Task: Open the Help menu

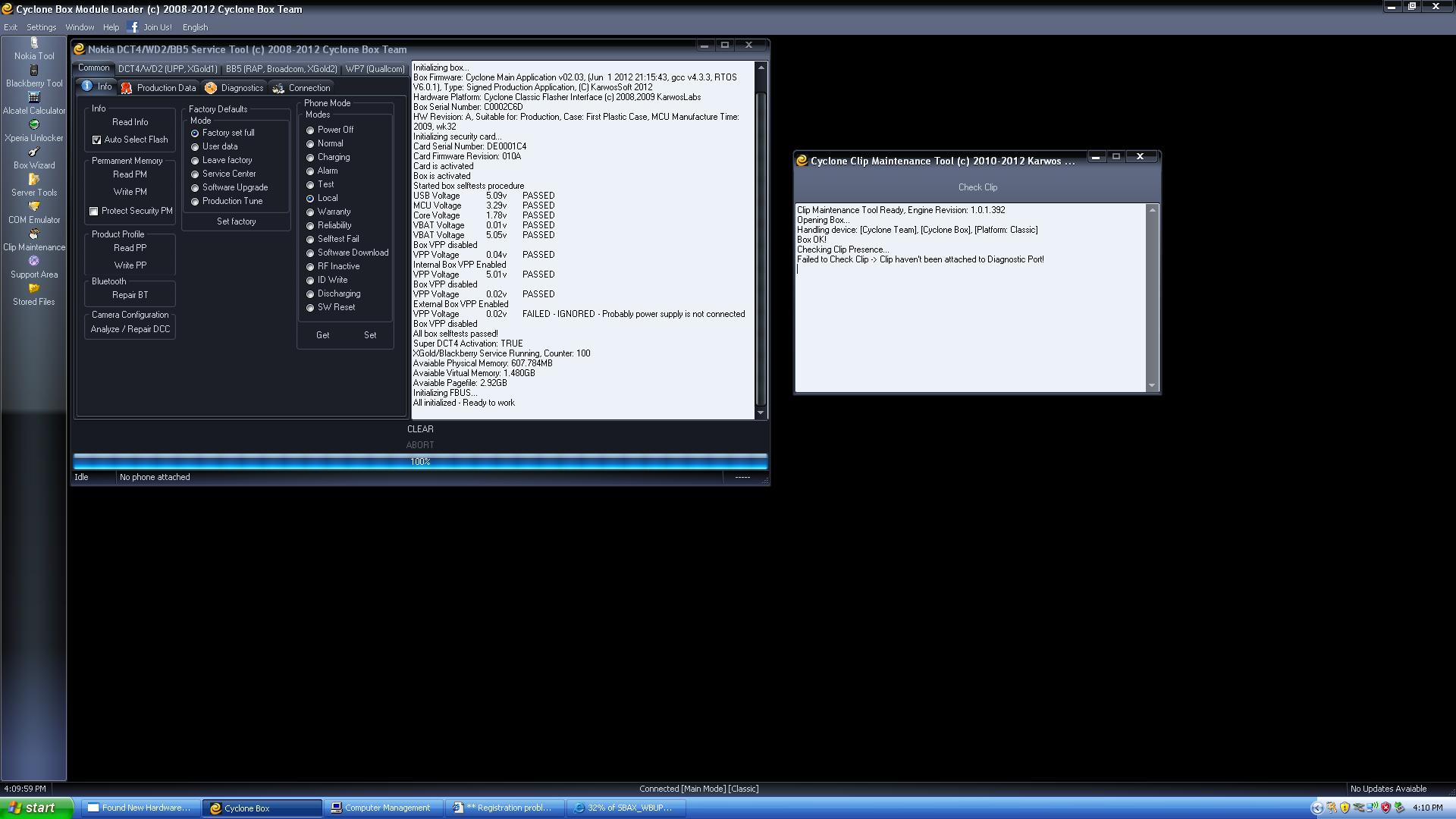Action: tap(111, 27)
